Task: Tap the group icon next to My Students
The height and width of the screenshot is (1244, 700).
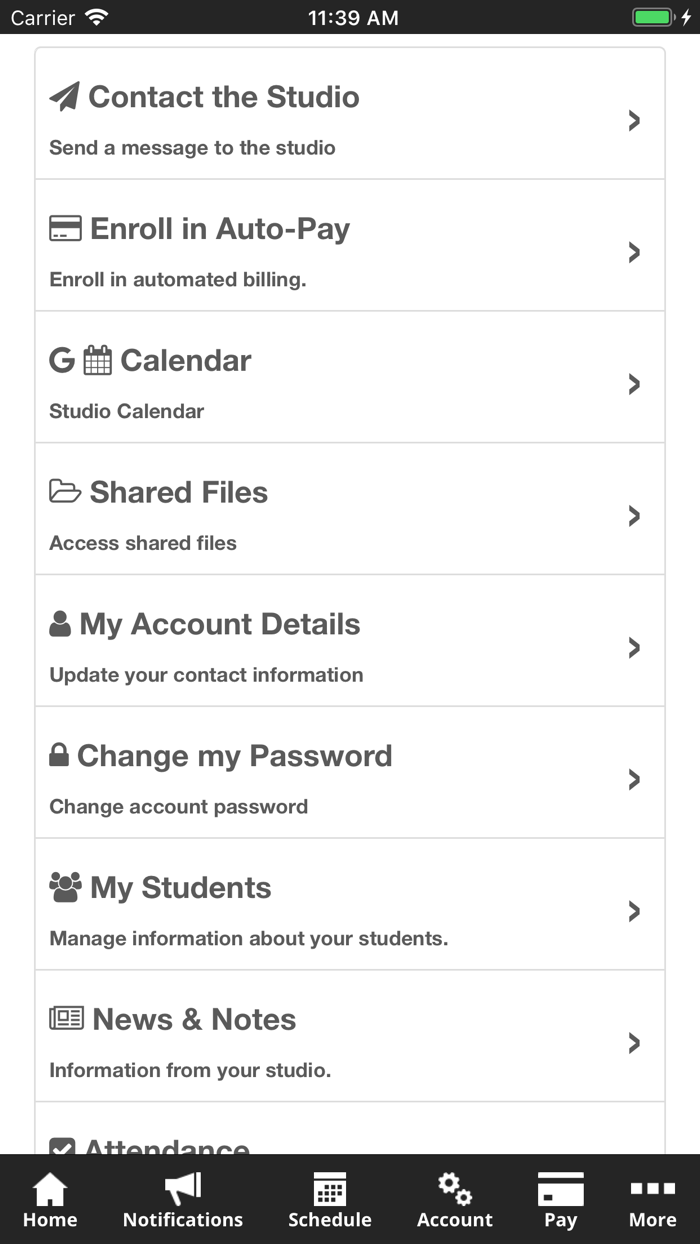Action: coord(65,887)
